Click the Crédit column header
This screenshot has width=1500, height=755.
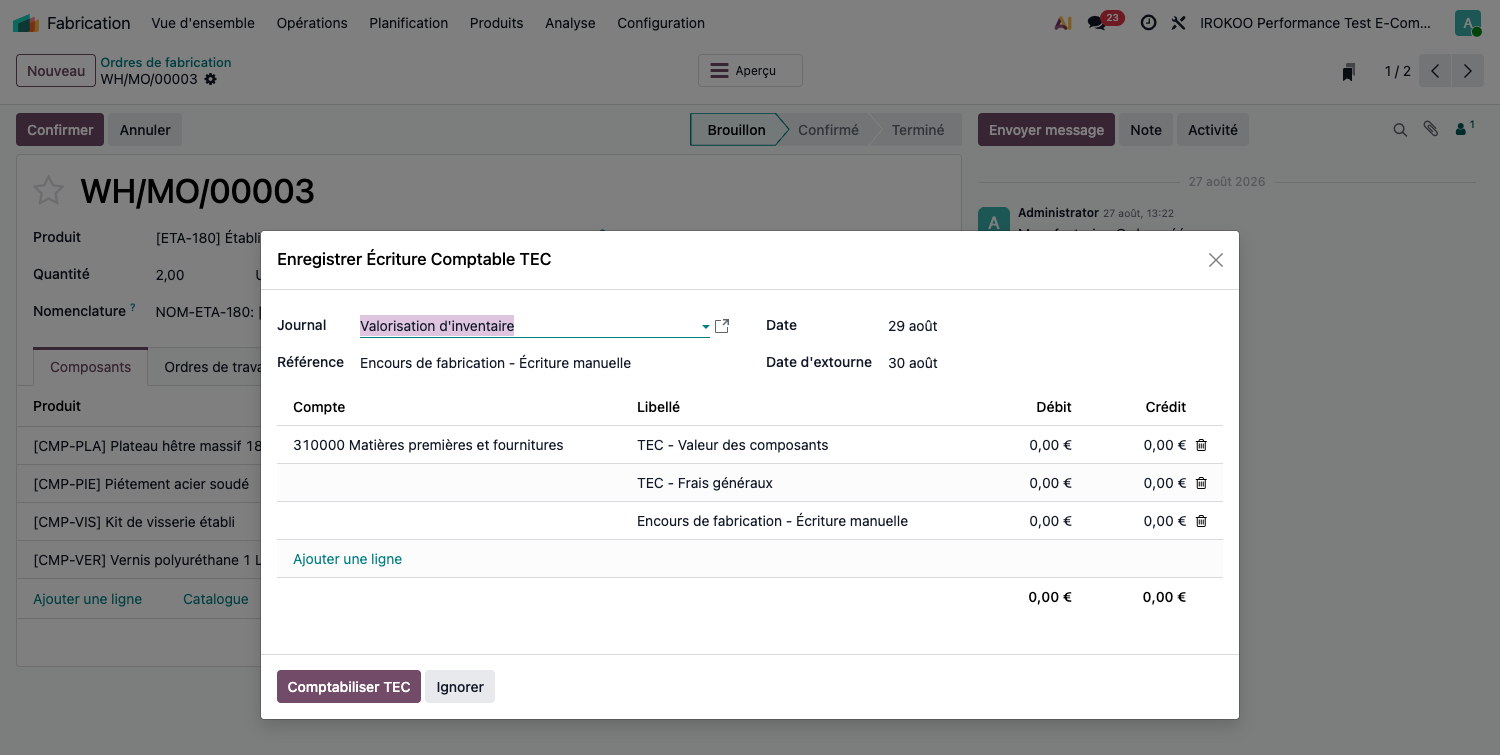[1166, 407]
